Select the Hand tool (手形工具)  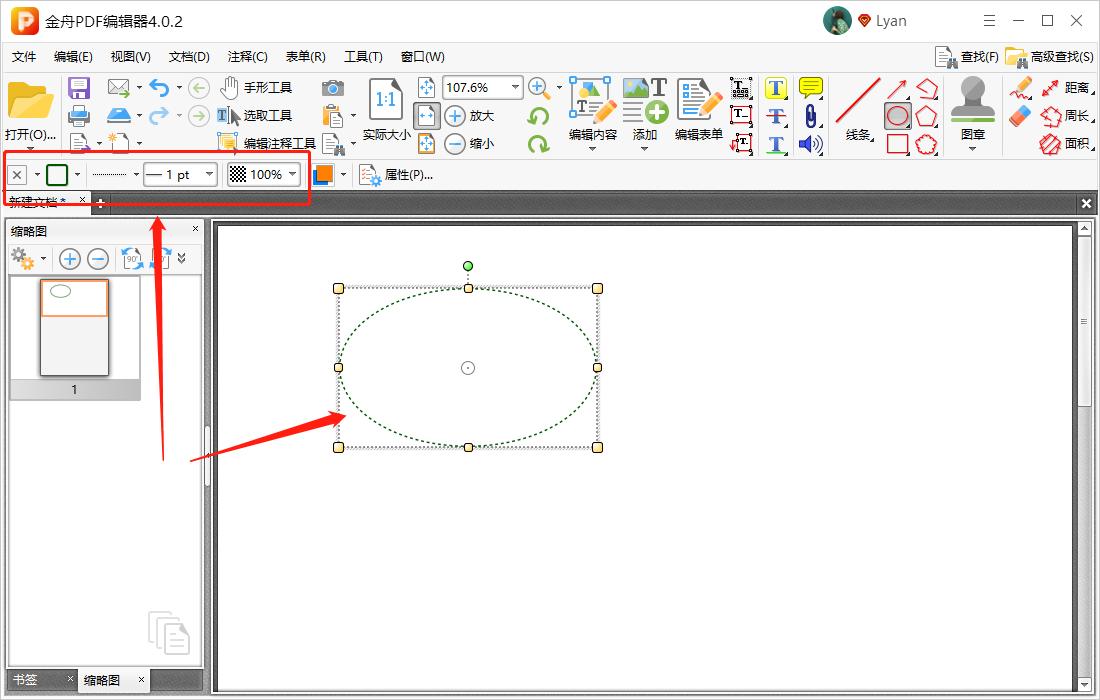tap(255, 88)
